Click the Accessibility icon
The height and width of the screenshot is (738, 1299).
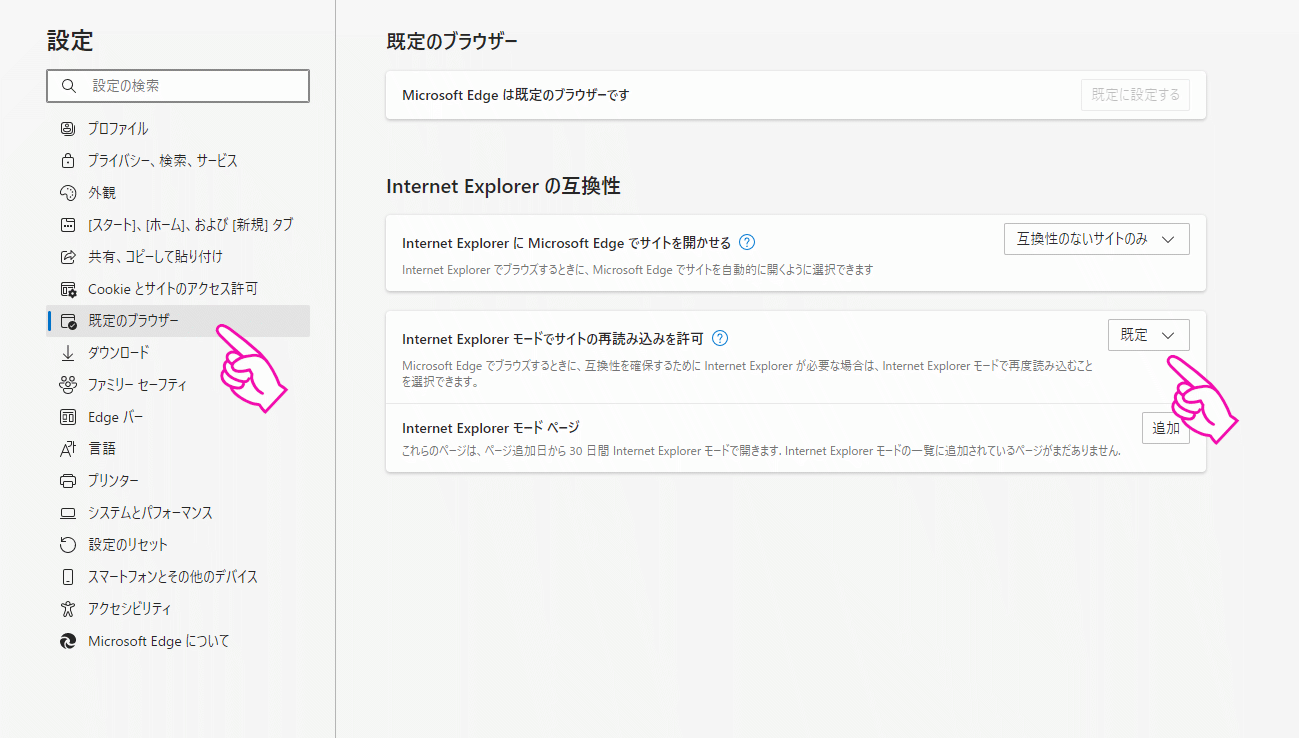(68, 609)
